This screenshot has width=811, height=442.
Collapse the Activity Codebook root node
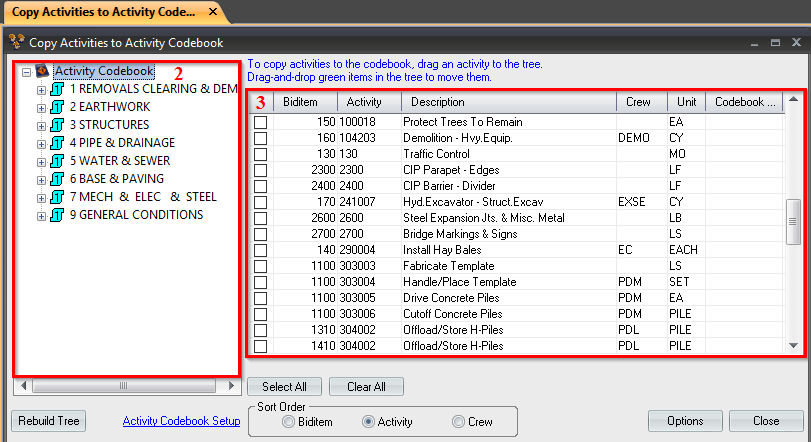coord(26,72)
